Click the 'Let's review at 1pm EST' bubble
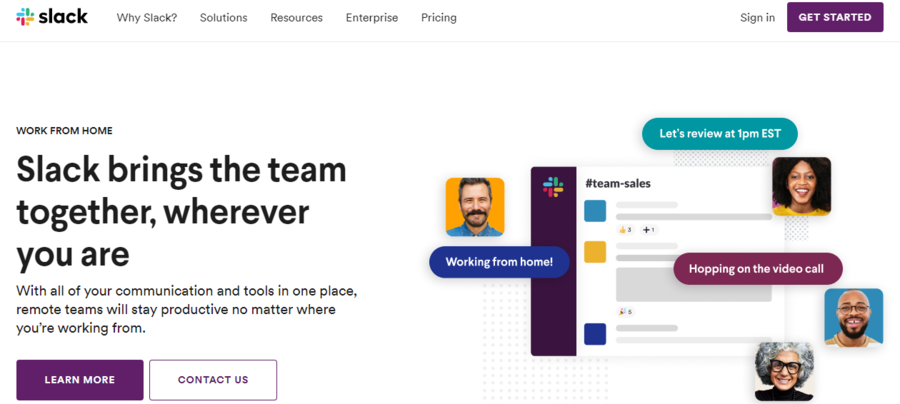This screenshot has height=404, width=900. coord(720,134)
